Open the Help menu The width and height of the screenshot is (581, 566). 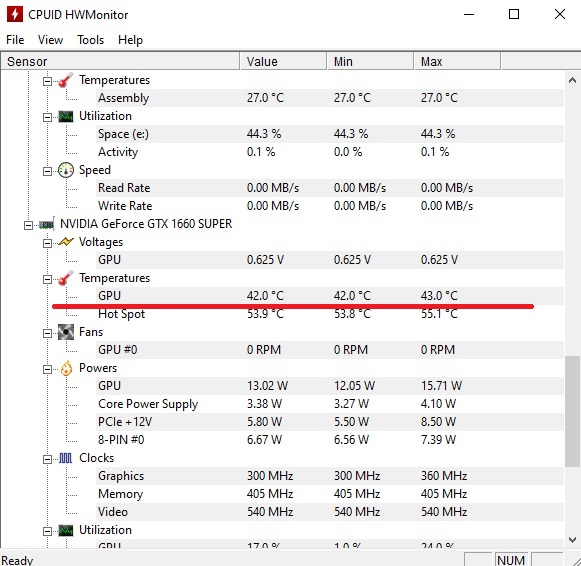130,40
